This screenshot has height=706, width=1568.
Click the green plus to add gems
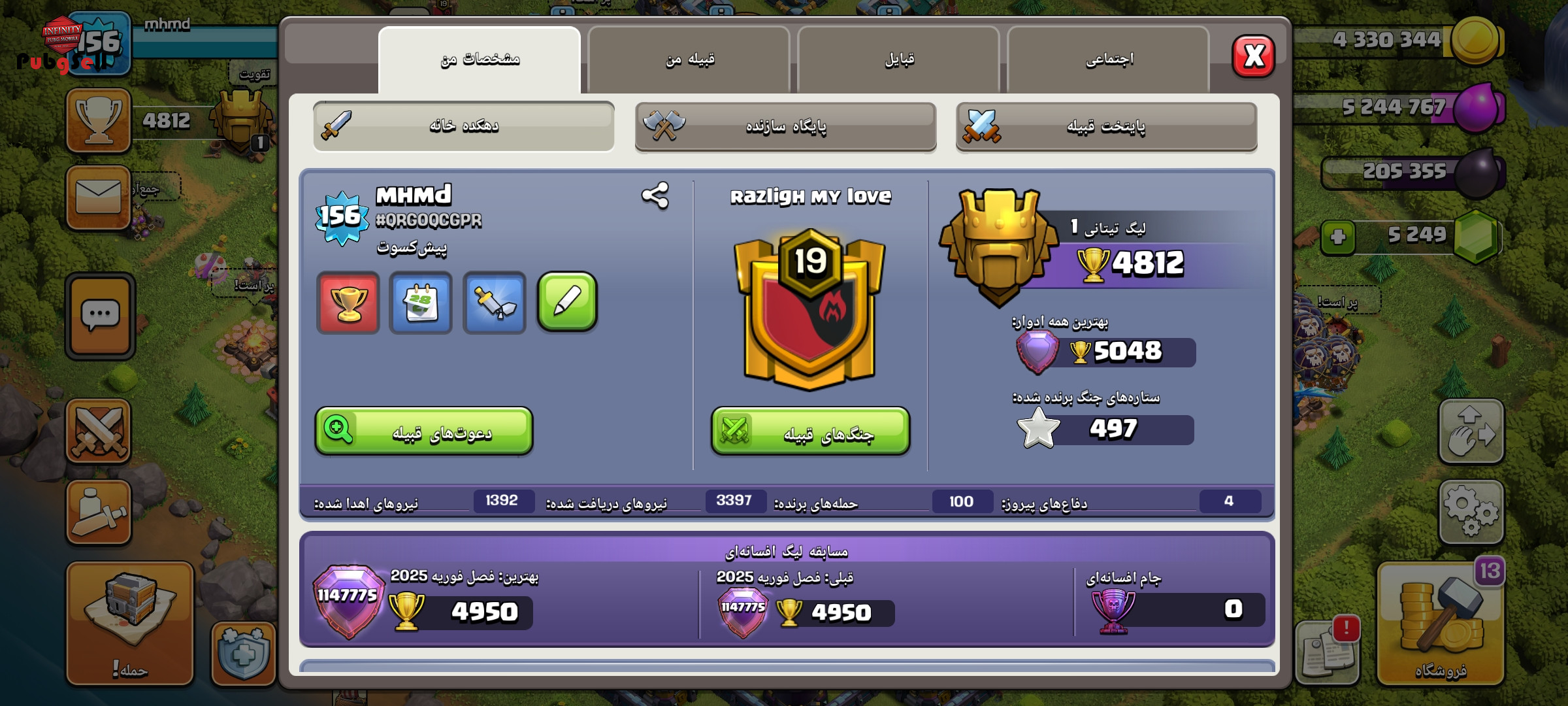coord(1338,237)
